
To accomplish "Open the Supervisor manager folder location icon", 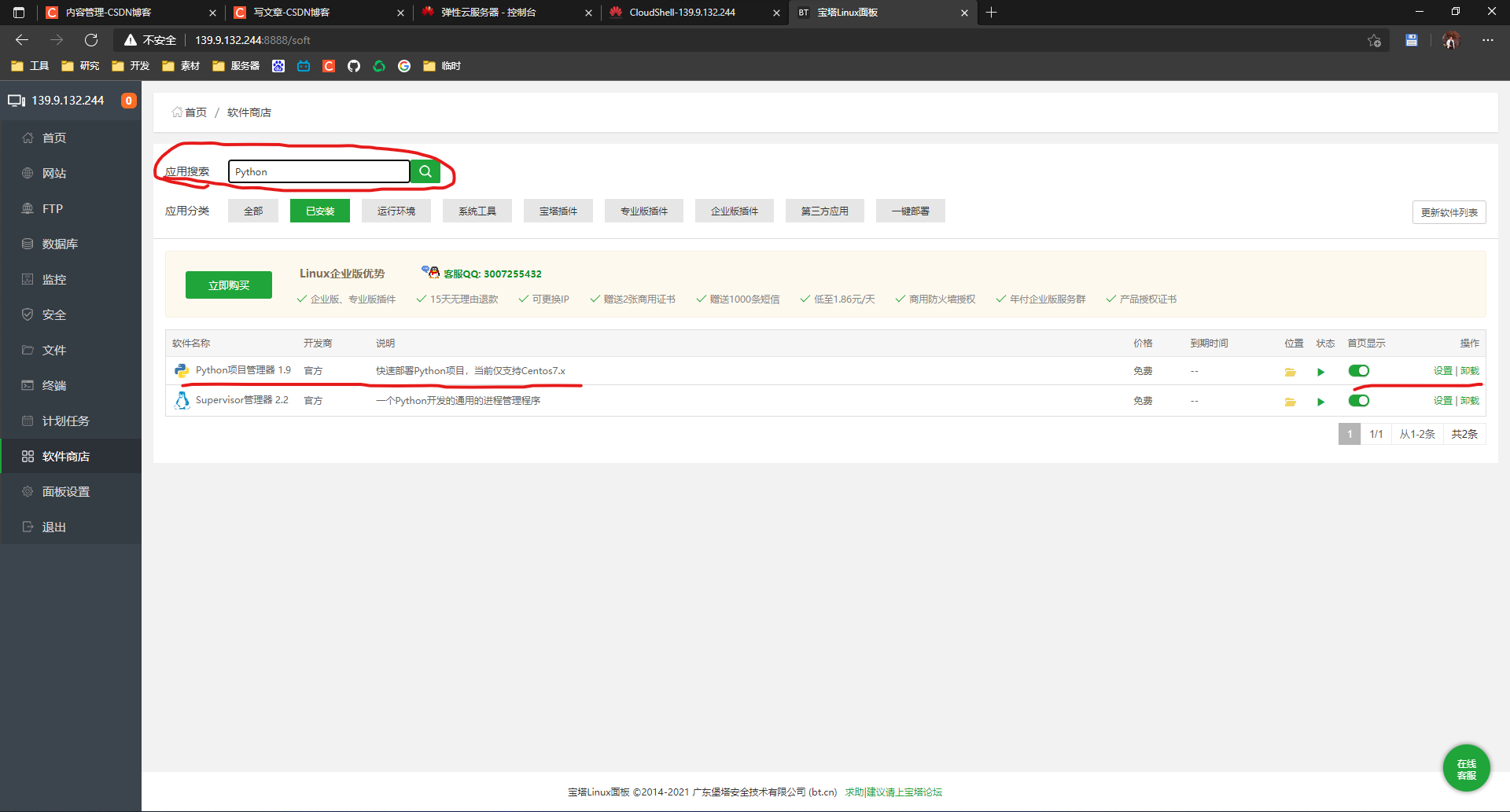I will point(1290,402).
